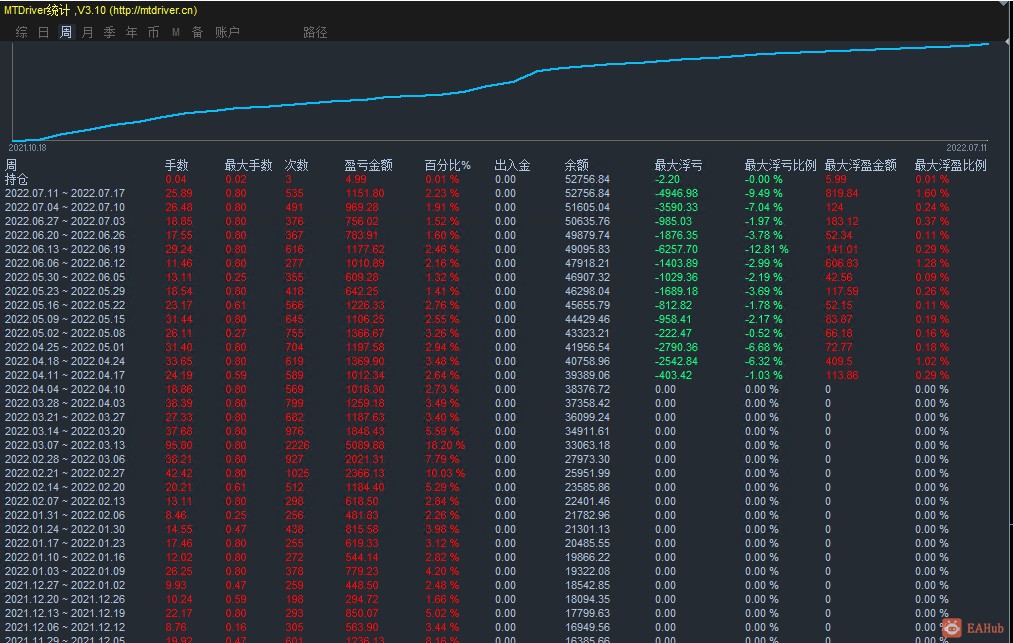Select week row 2022.05.23 ~ 2022.05.29
The height and width of the screenshot is (643, 1013).
tap(65, 291)
